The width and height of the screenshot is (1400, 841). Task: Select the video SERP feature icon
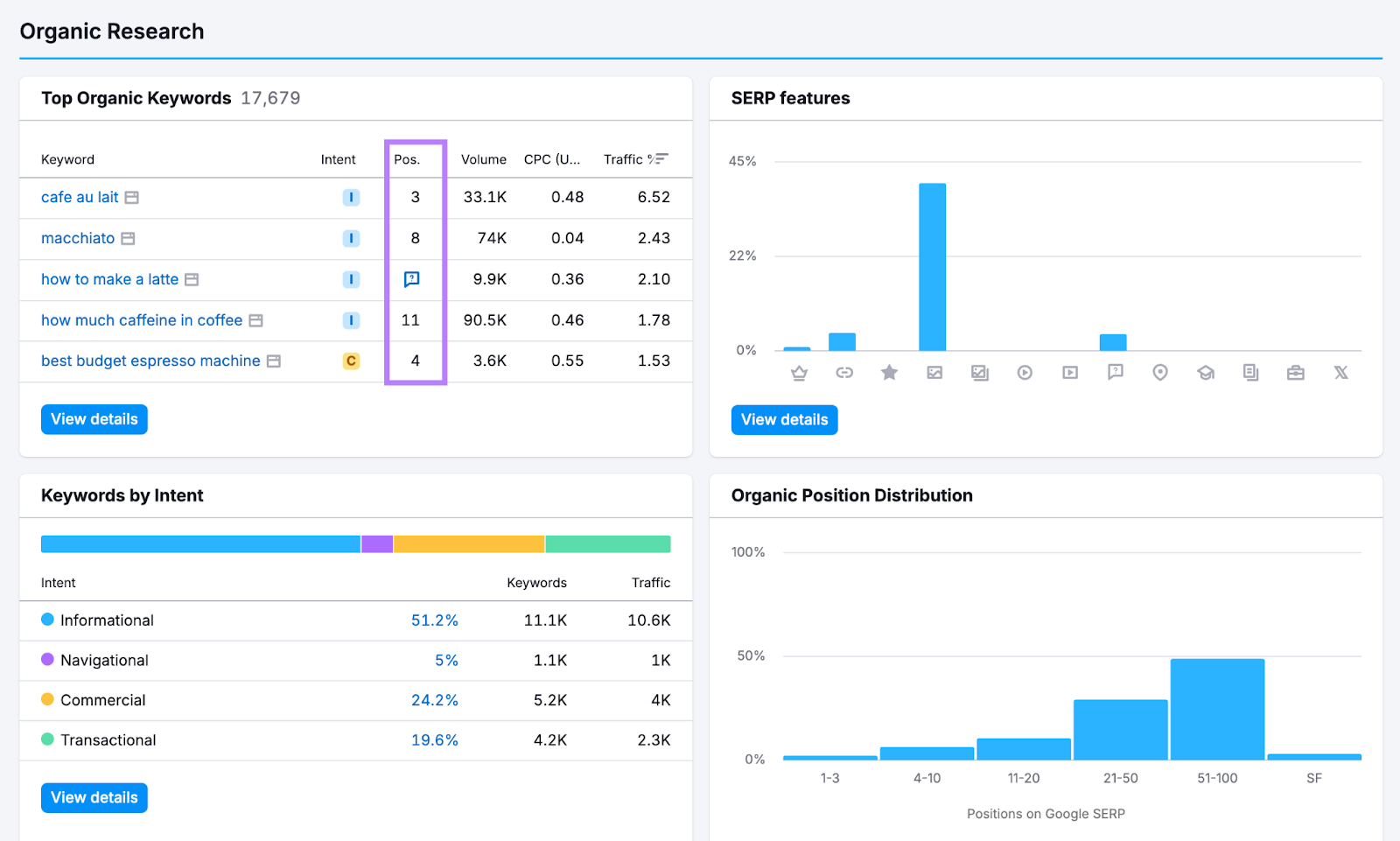coord(1025,372)
